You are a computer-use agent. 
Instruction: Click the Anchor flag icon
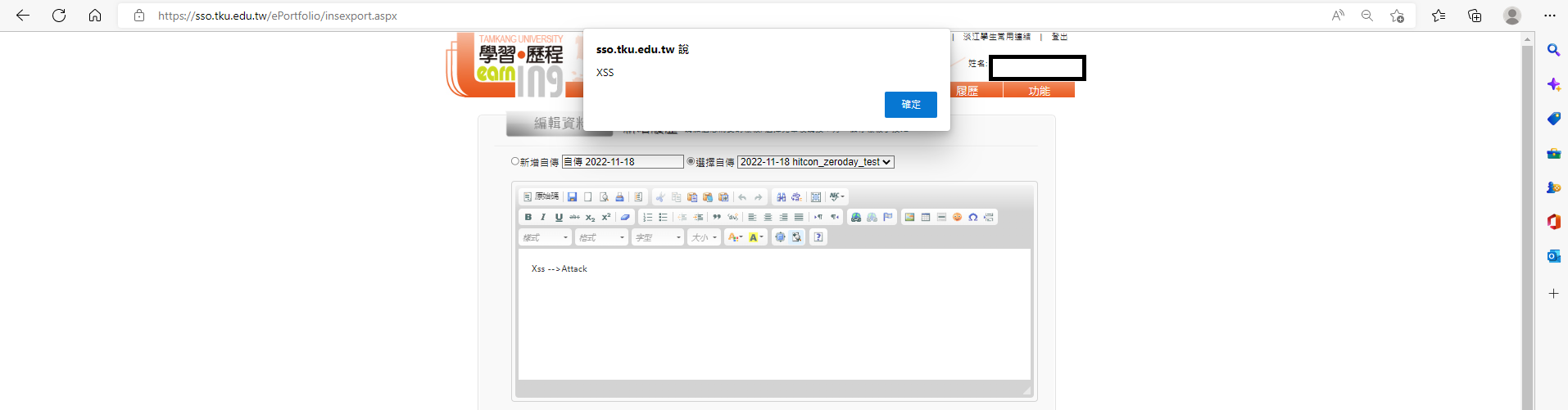887,217
